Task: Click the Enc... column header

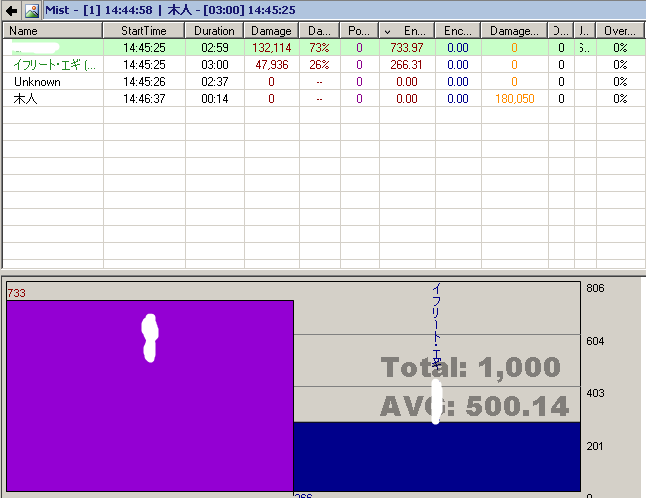Action: [458, 31]
